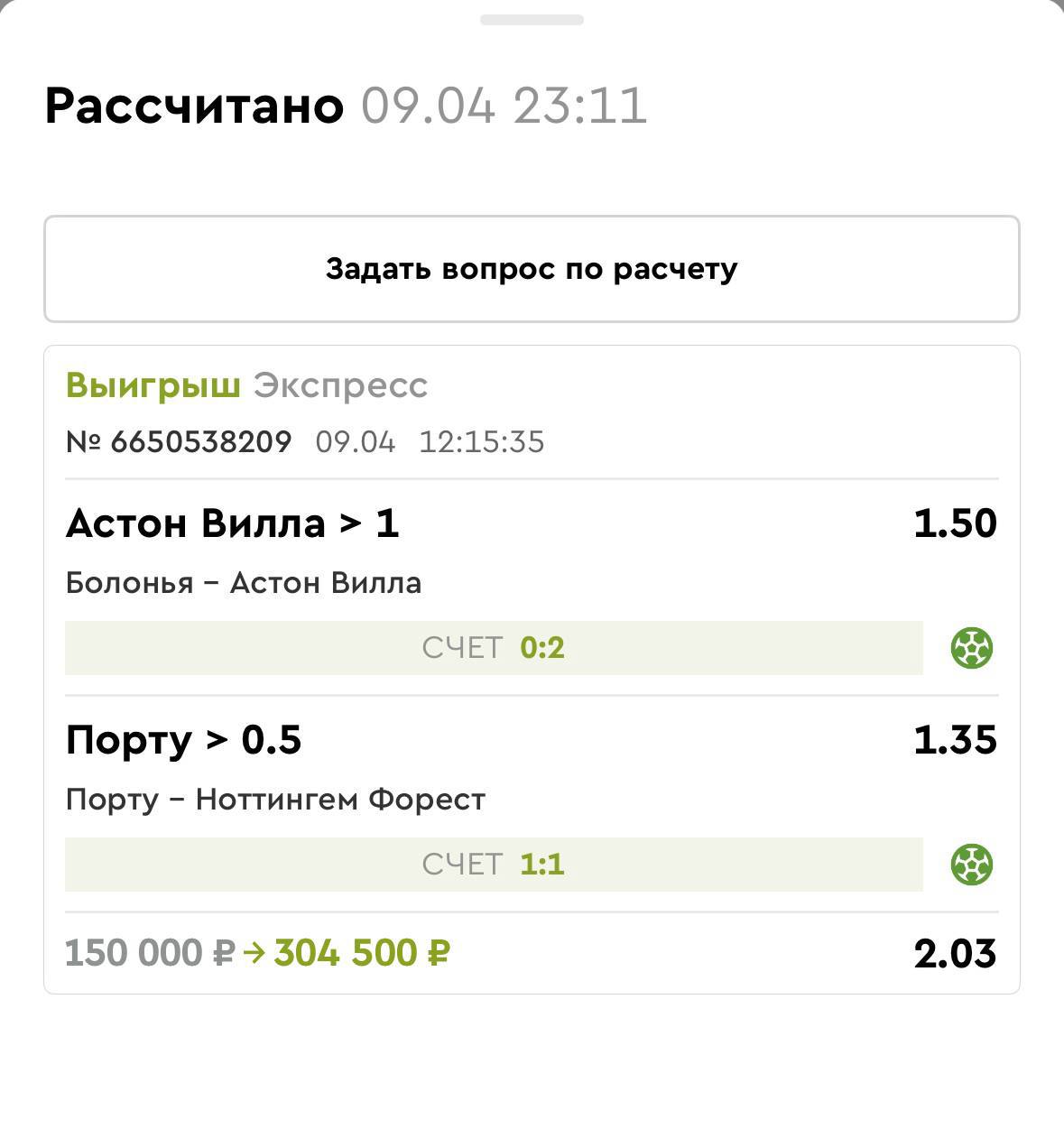The height and width of the screenshot is (1129, 1064).
Task: Click the 150 000 ₽ stake amount
Action: tap(150, 953)
